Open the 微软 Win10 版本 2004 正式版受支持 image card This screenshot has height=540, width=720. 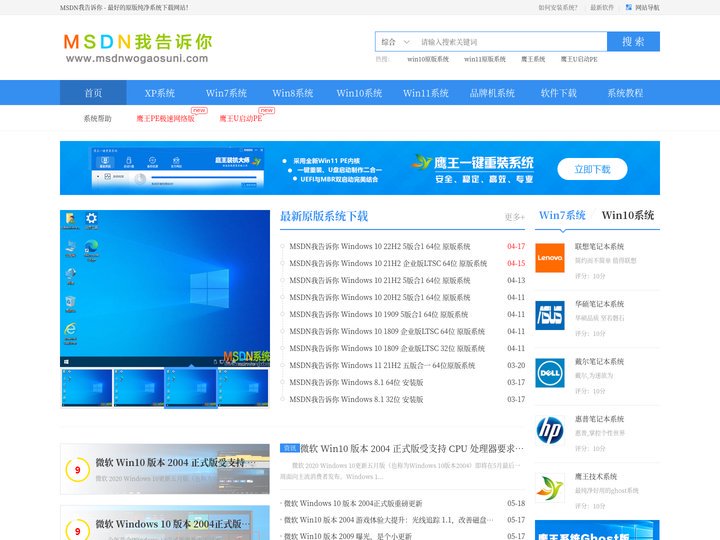coord(165,469)
